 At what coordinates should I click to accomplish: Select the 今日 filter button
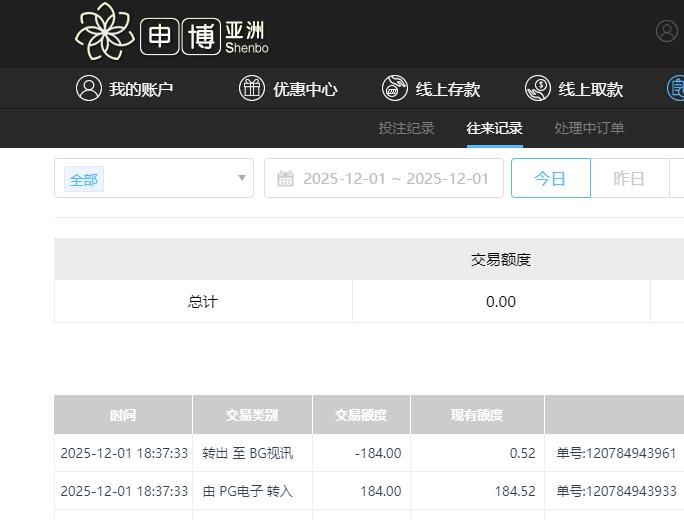[x=550, y=179]
